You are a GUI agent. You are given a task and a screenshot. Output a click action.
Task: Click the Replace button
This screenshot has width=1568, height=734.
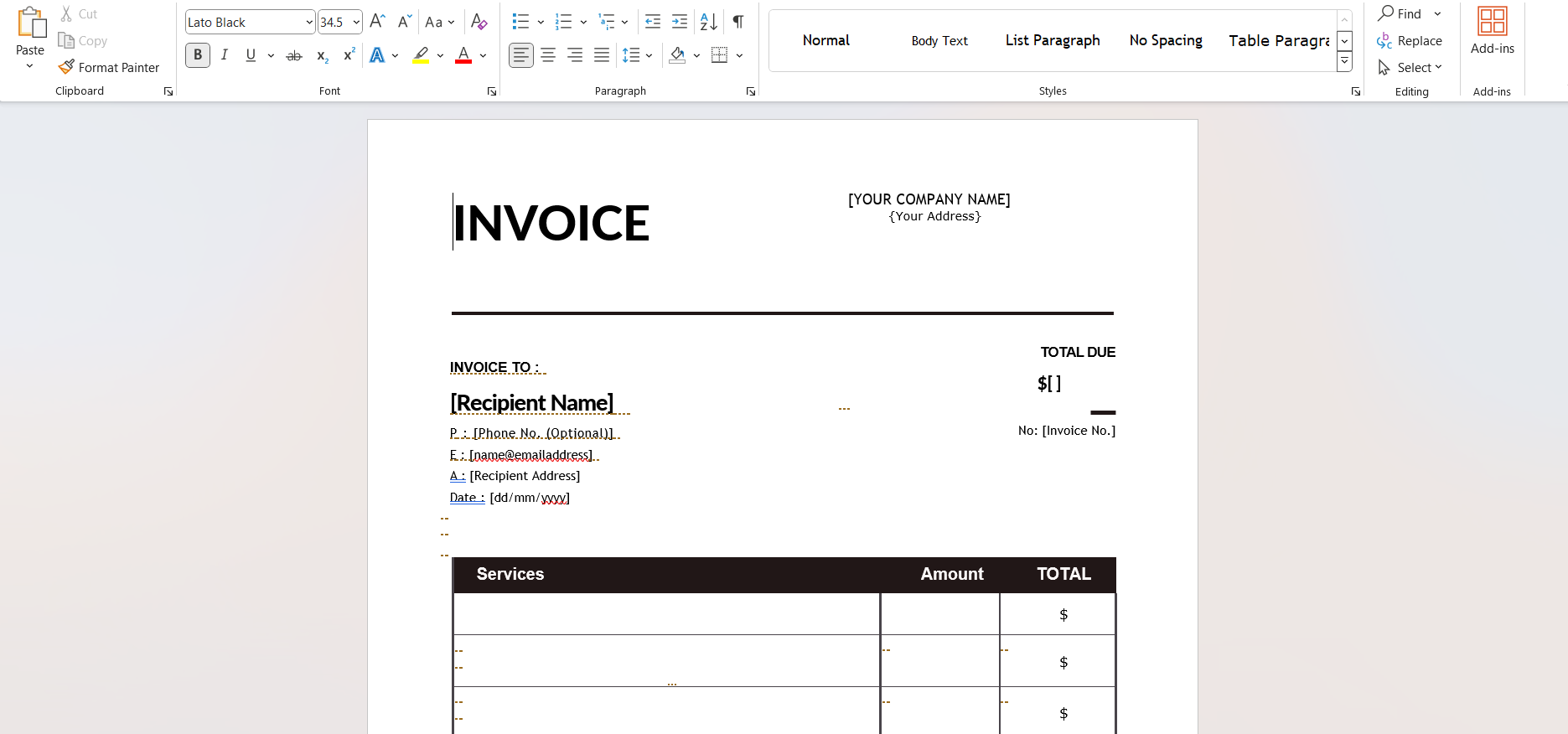pos(1410,41)
